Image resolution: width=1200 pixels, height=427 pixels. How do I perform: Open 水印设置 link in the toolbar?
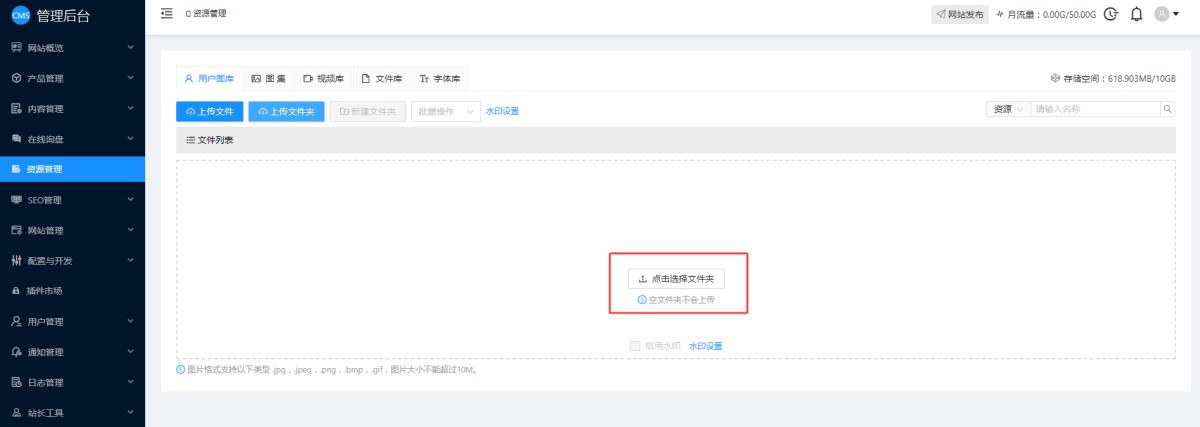point(502,111)
